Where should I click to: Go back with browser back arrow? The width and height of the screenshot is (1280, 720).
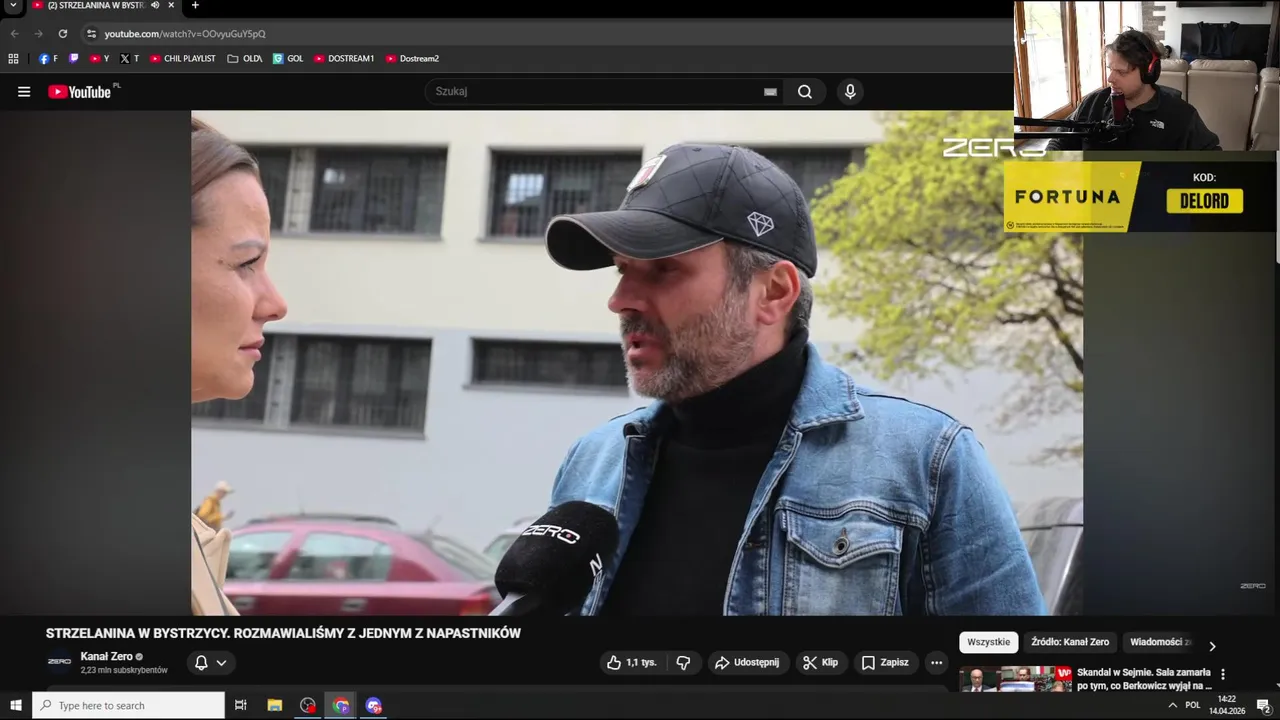pyautogui.click(x=14, y=34)
